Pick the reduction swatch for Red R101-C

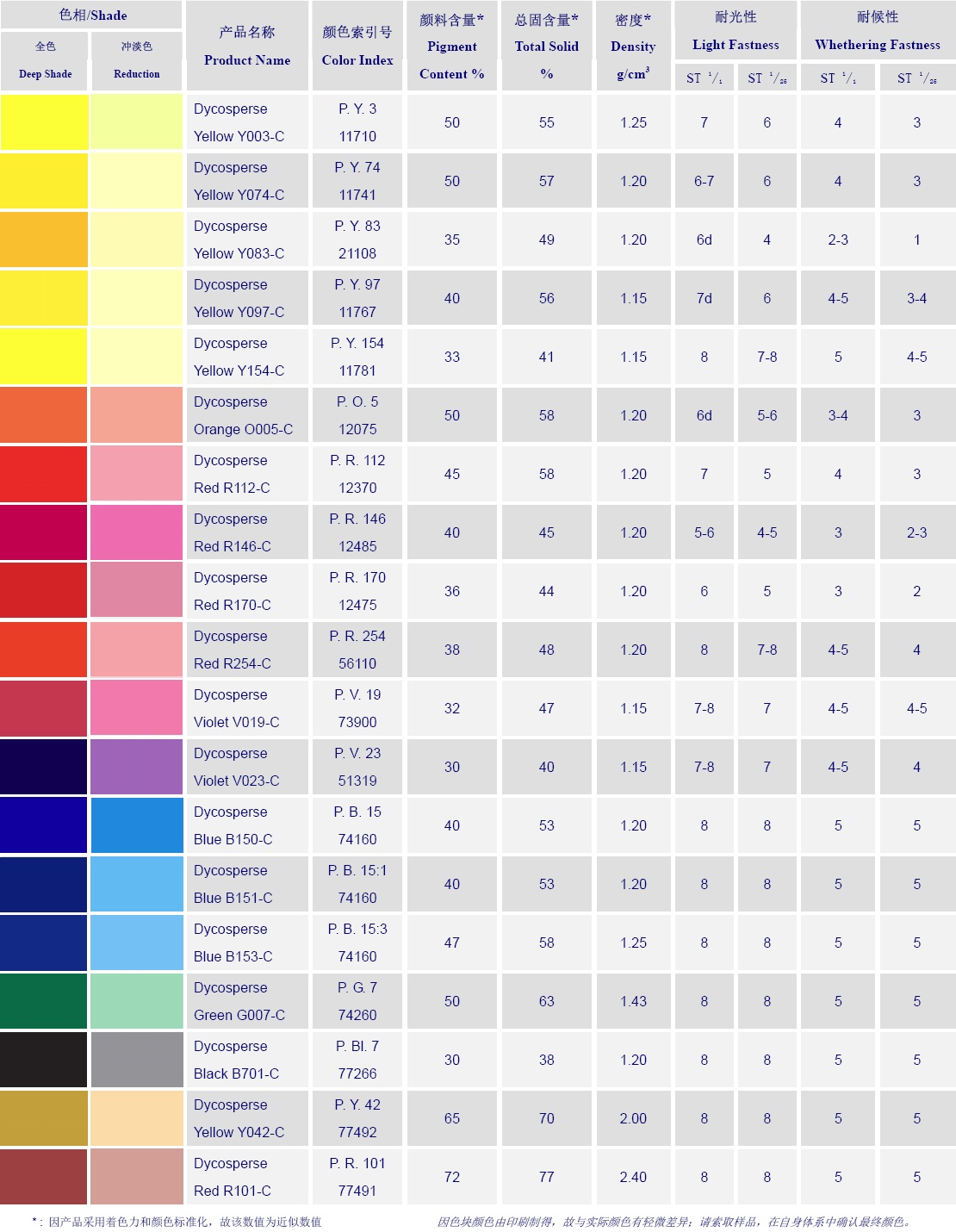tap(136, 1177)
